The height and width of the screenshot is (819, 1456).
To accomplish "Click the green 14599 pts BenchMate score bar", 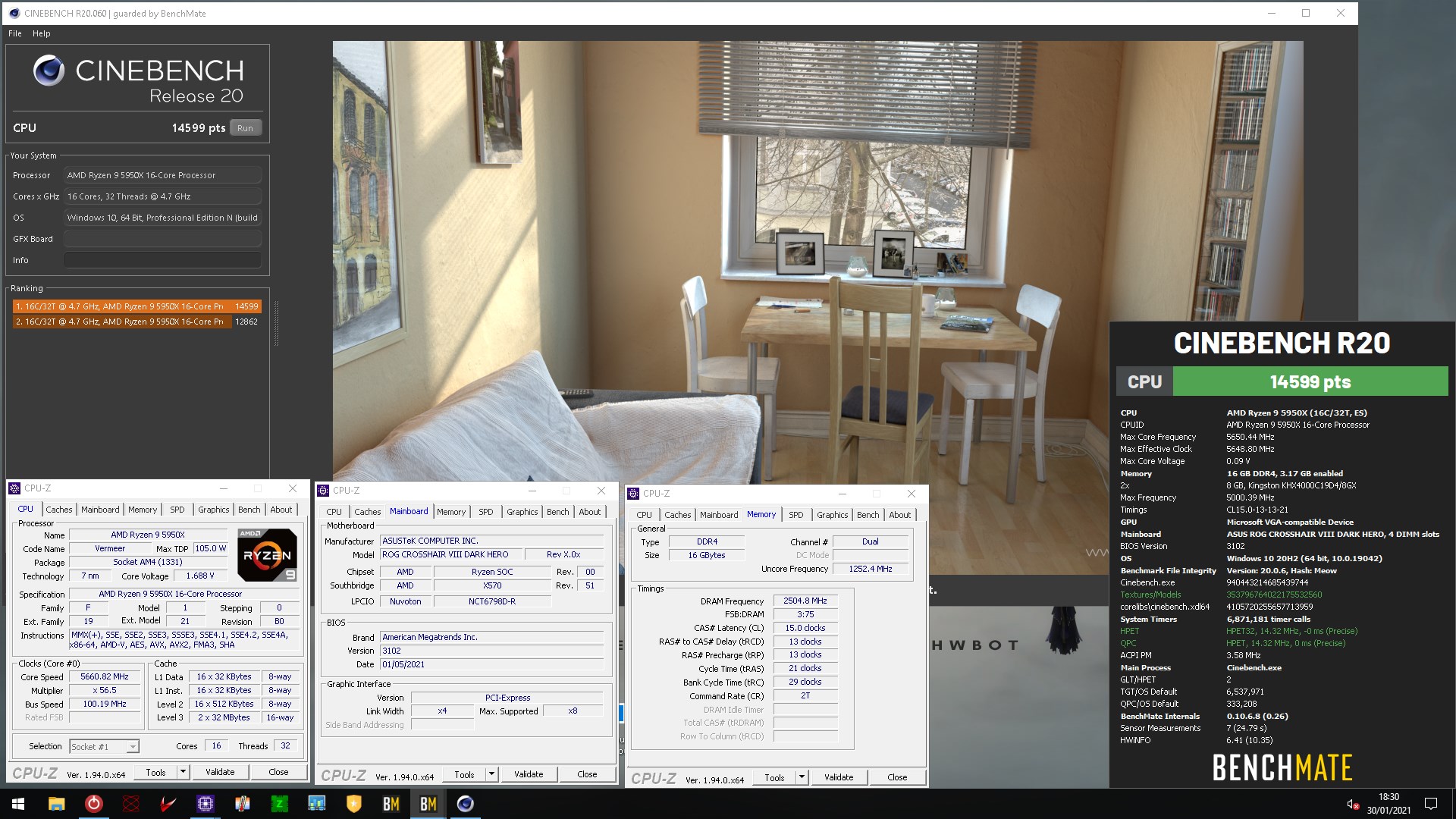I will tap(1310, 381).
